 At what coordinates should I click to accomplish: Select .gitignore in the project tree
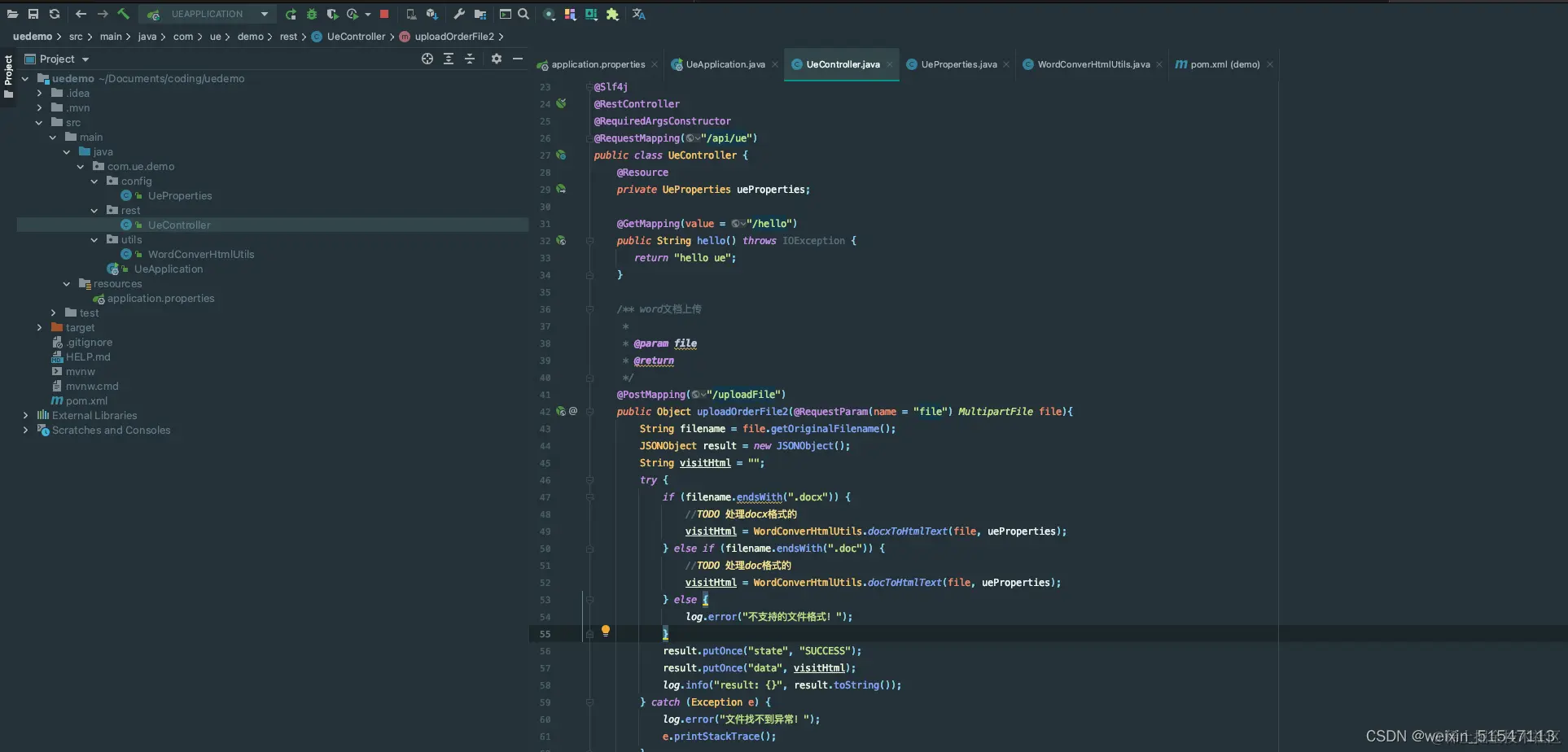point(89,343)
